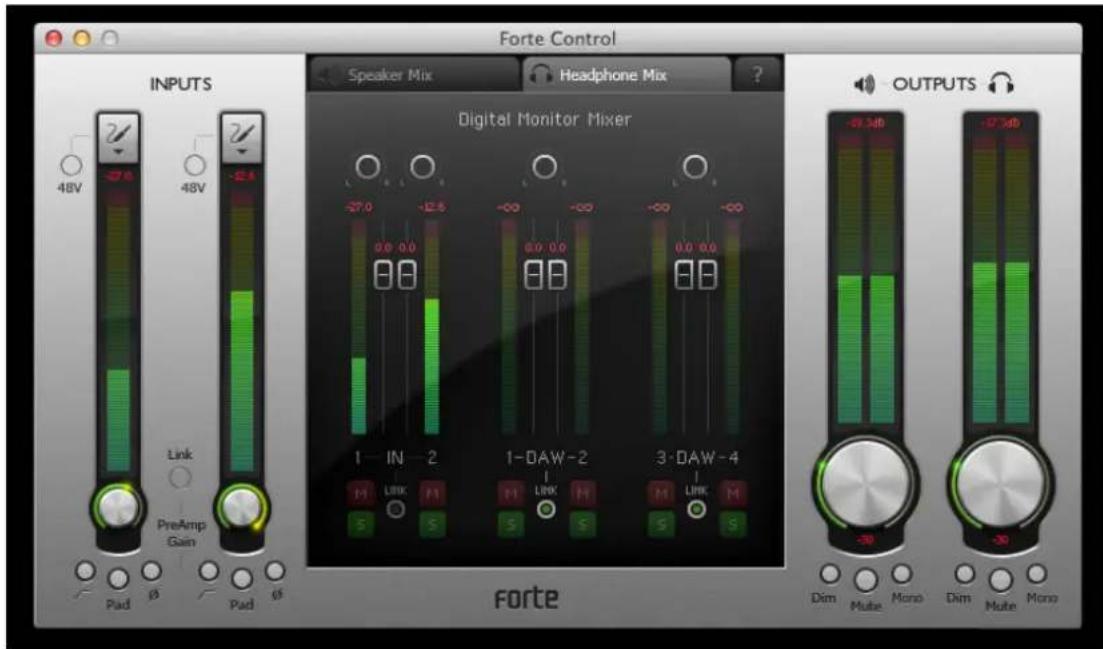Click the DAW 1 mixer fader handle

click(535, 274)
